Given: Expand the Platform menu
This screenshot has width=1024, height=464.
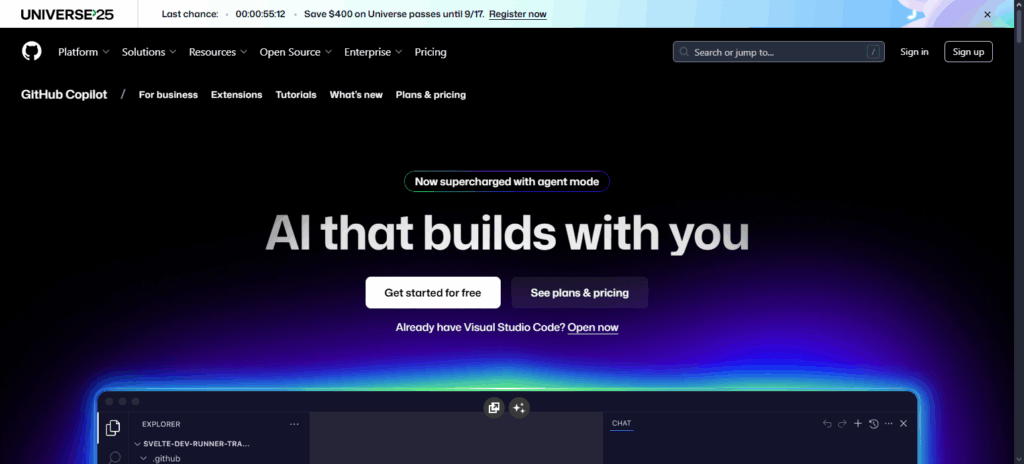Looking at the screenshot, I should pos(84,52).
